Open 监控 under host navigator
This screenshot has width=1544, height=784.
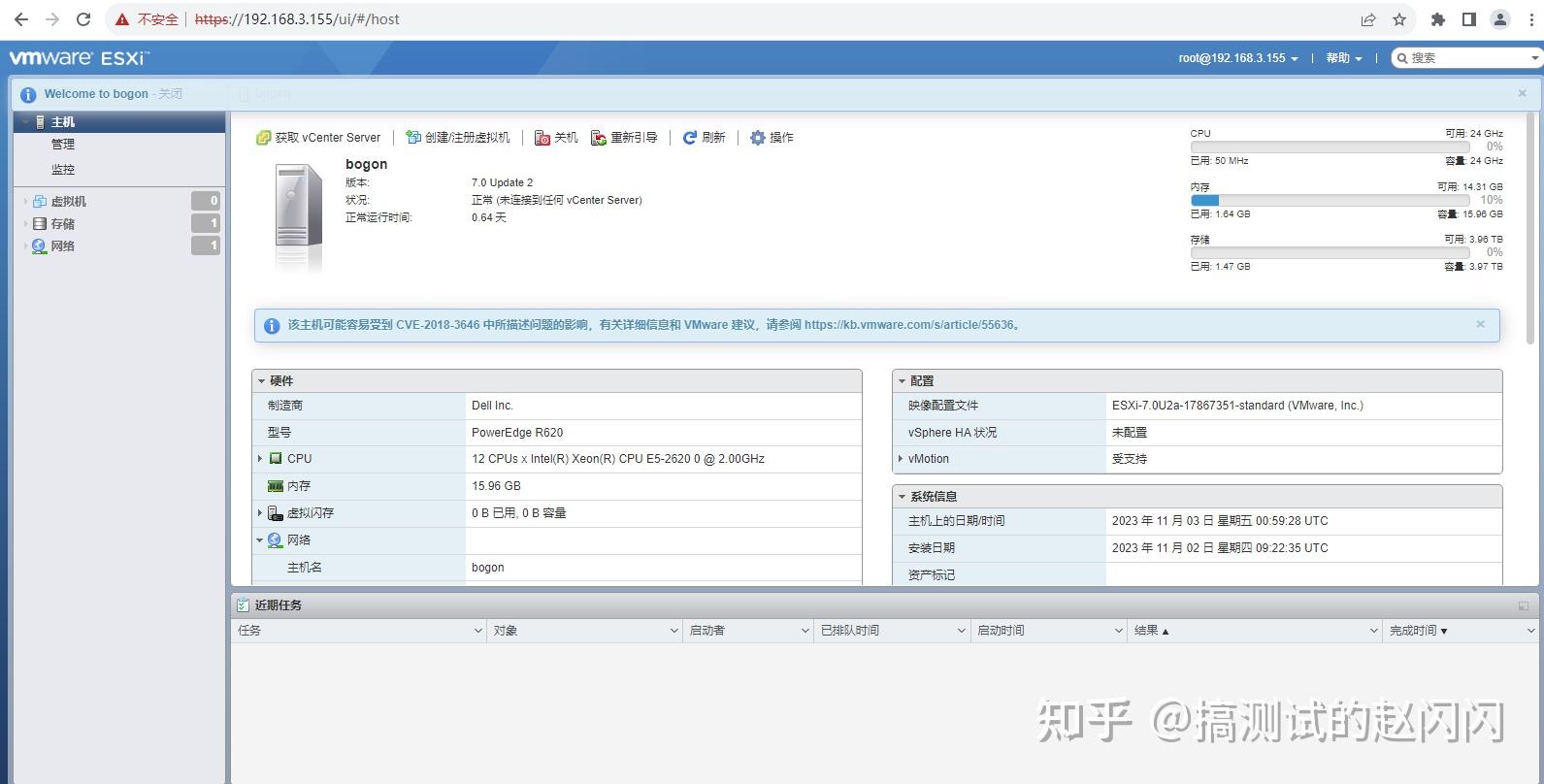pyautogui.click(x=63, y=169)
